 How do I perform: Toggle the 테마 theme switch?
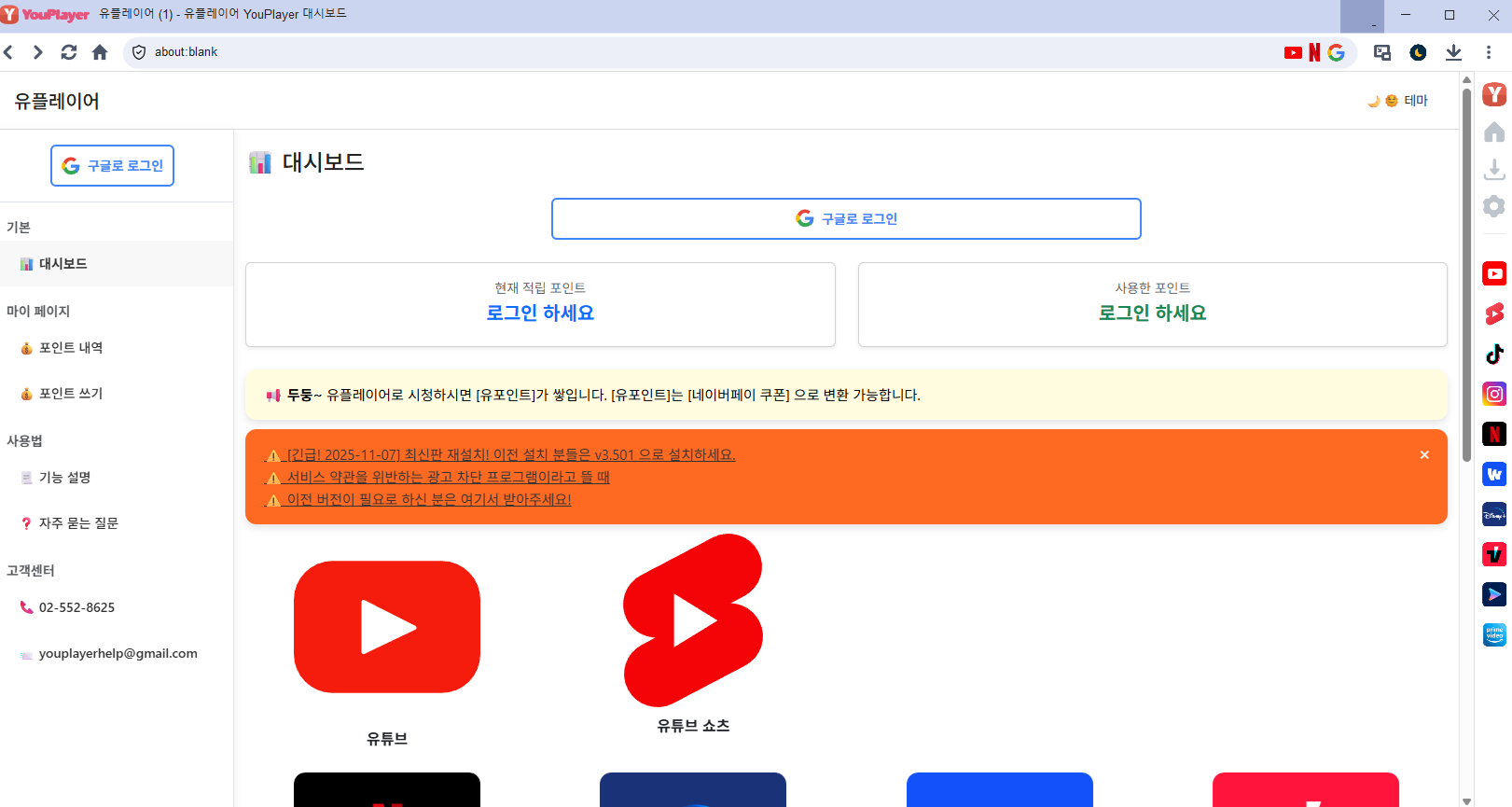click(1397, 101)
